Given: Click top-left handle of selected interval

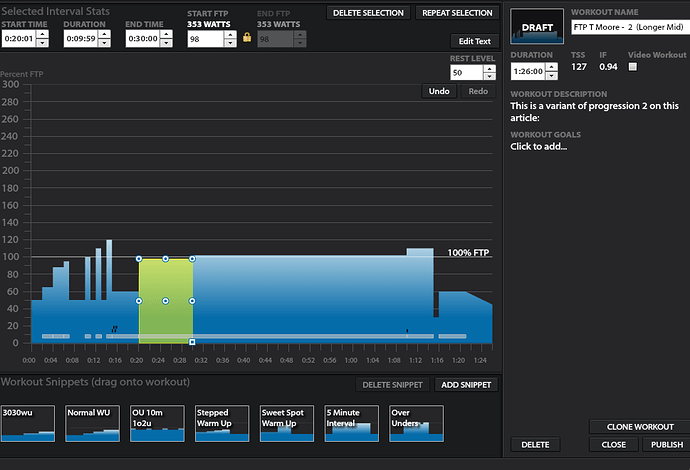Looking at the screenshot, I should tap(139, 259).
